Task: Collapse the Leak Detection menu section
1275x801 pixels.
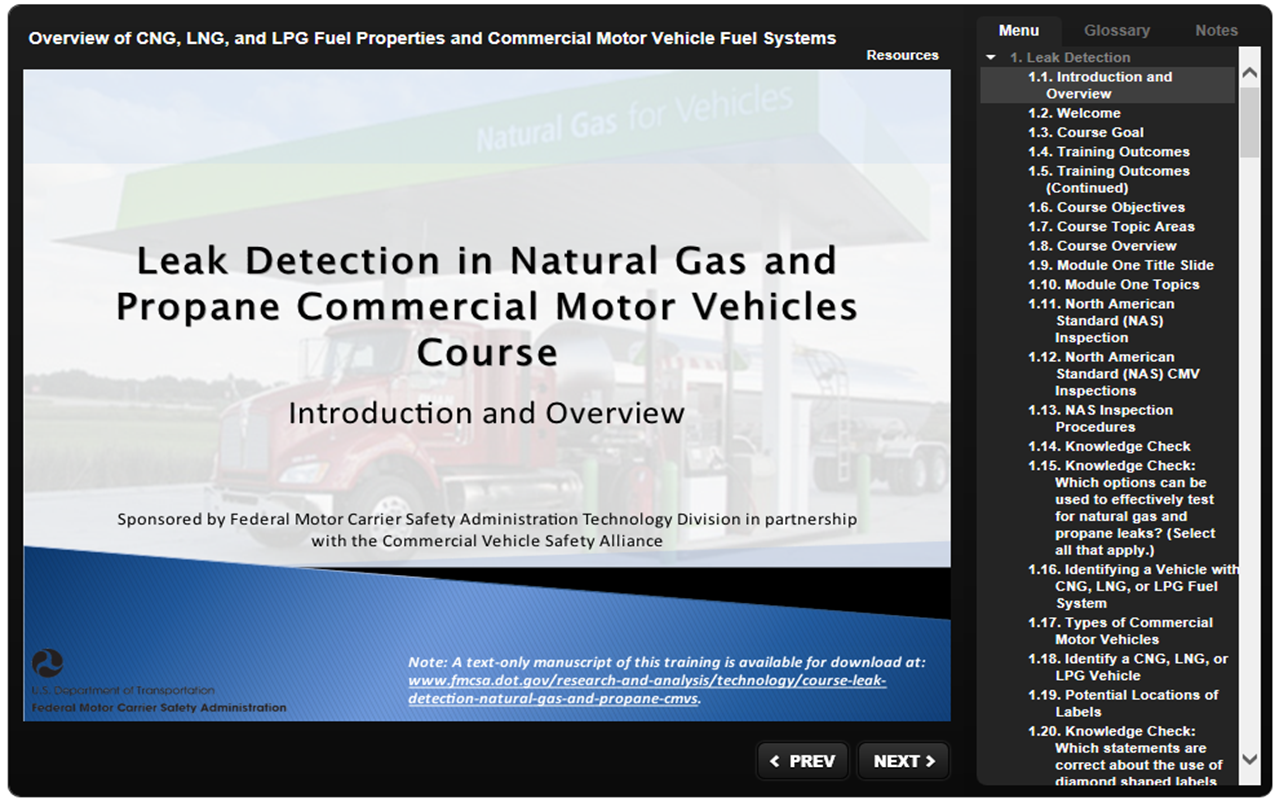Action: (991, 58)
